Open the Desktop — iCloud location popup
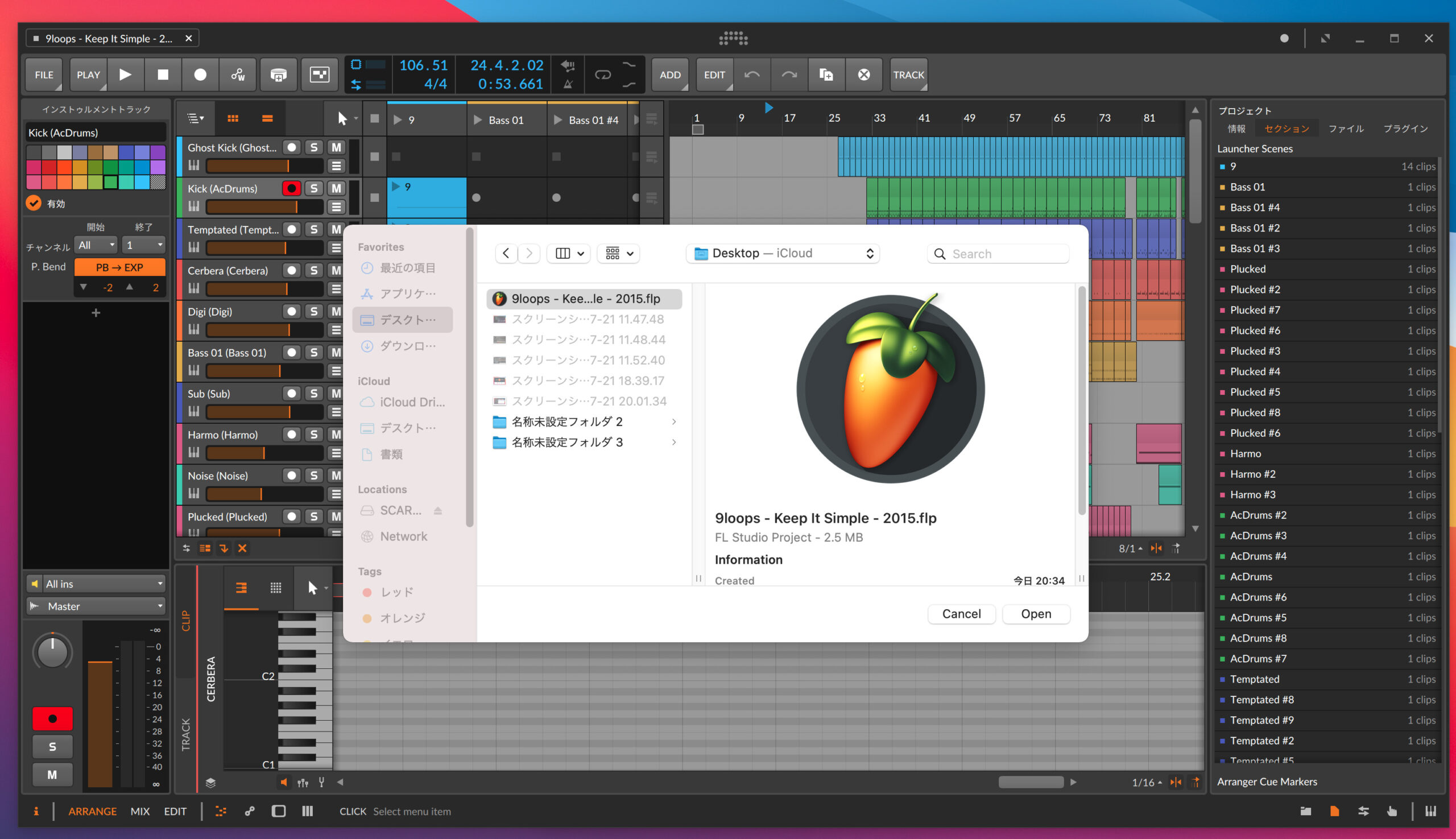The image size is (1456, 839). 783,254
